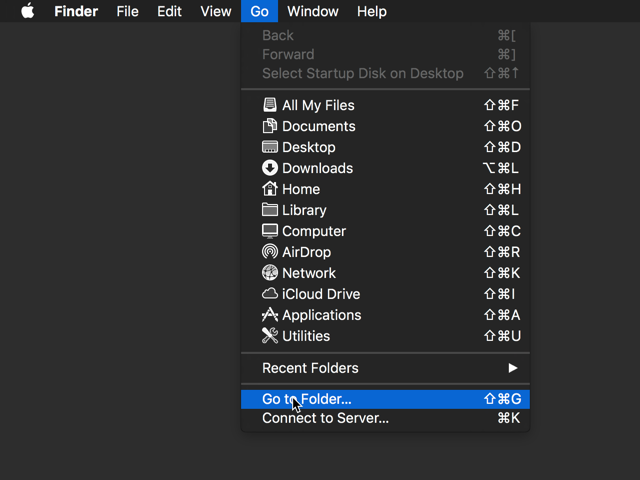Image resolution: width=640 pixels, height=480 pixels.
Task: Click the Library folder icon
Action: point(269,210)
